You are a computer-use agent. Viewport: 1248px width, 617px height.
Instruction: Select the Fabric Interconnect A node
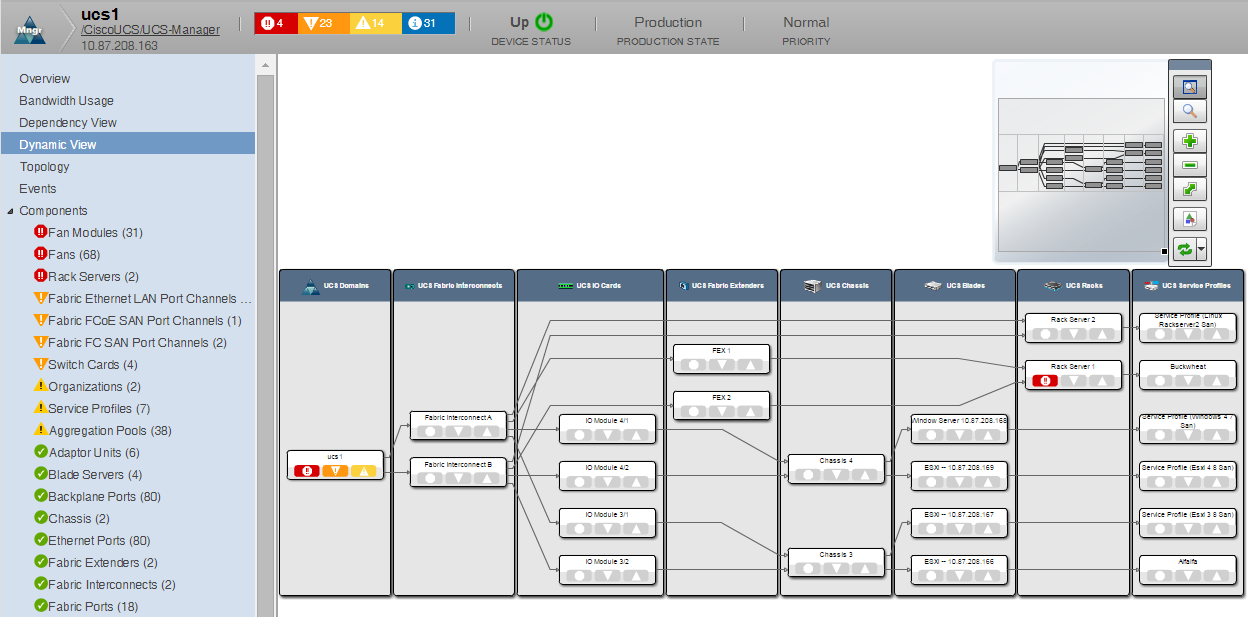point(459,425)
